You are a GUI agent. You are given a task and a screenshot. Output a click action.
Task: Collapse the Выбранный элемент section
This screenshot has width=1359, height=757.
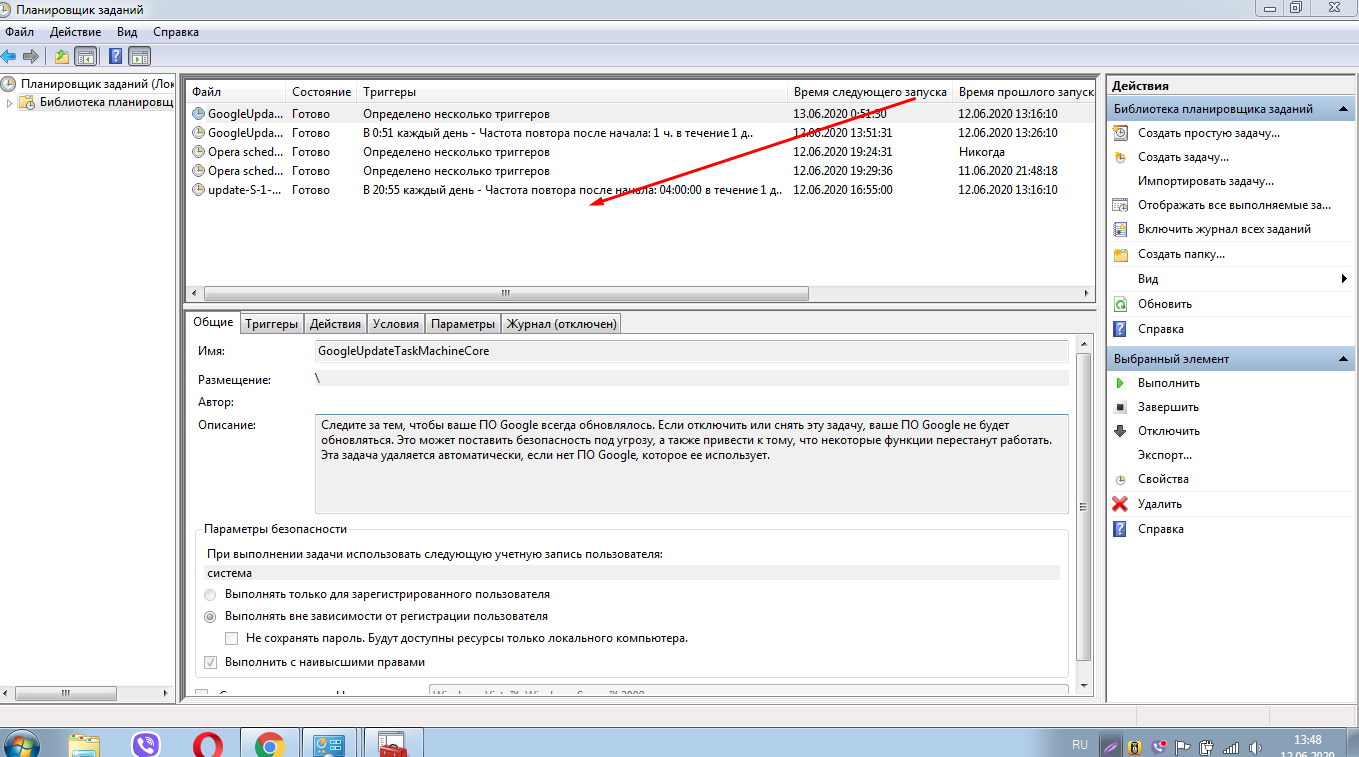click(1344, 359)
